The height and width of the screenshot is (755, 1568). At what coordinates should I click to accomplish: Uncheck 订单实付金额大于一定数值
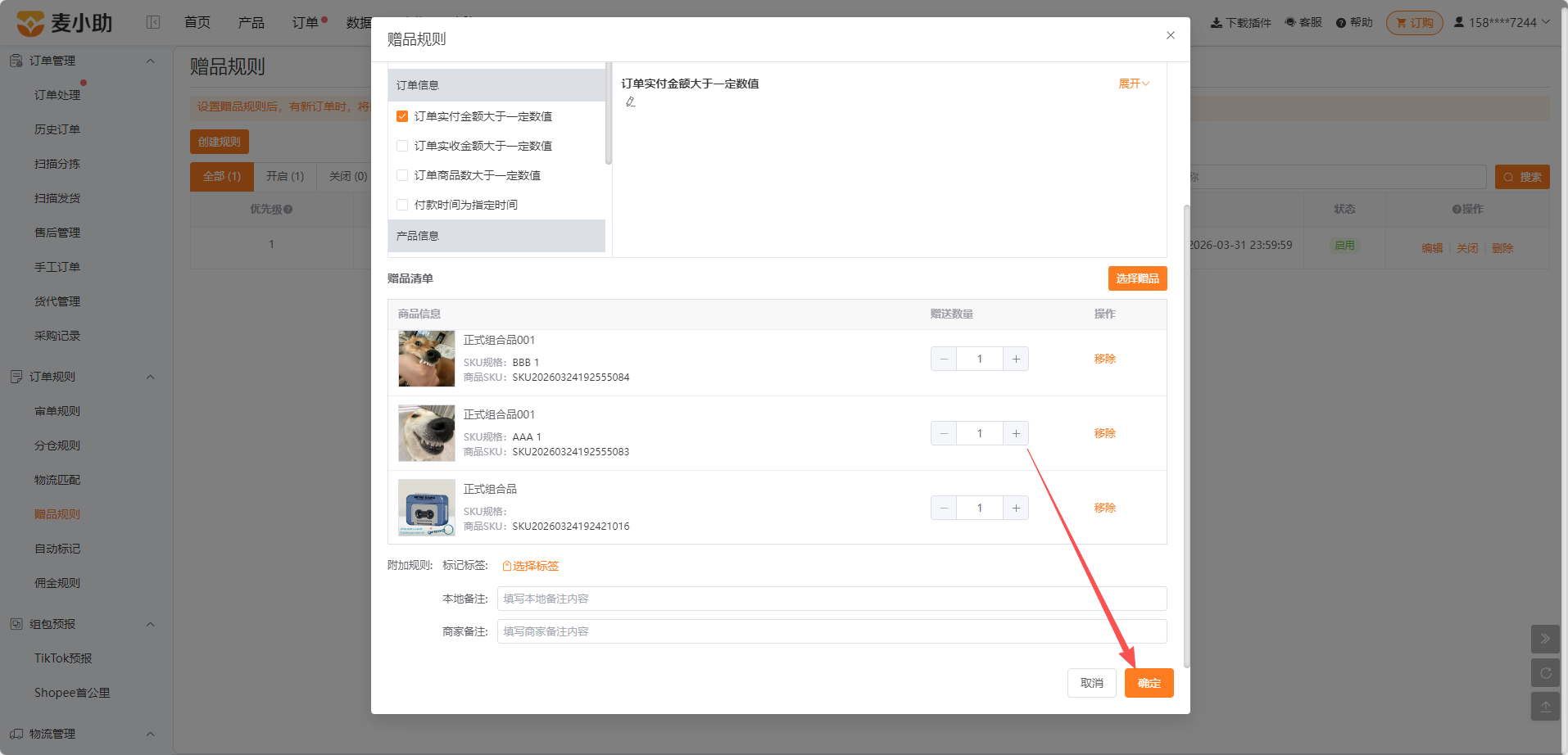(x=402, y=116)
